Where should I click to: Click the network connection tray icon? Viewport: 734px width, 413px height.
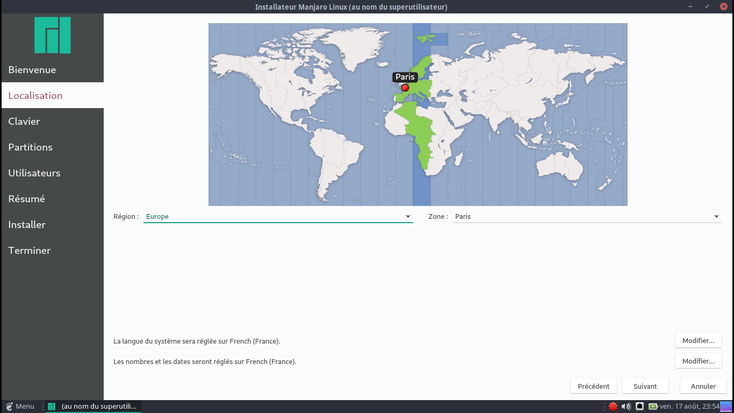(639, 406)
